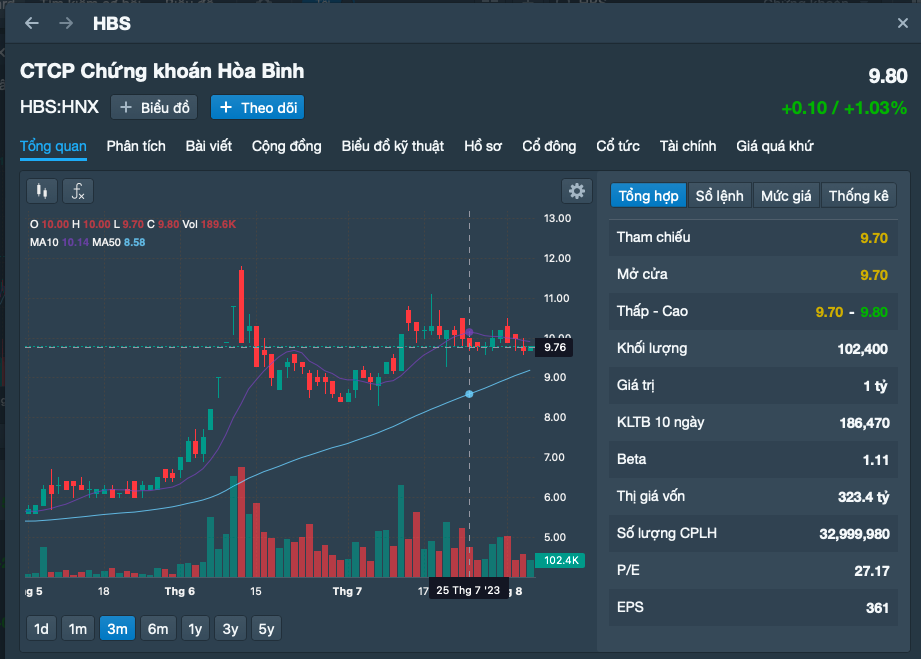Screen dimensions: 921x659
Task: Open the Bài viết tab
Action: pyautogui.click(x=209, y=146)
